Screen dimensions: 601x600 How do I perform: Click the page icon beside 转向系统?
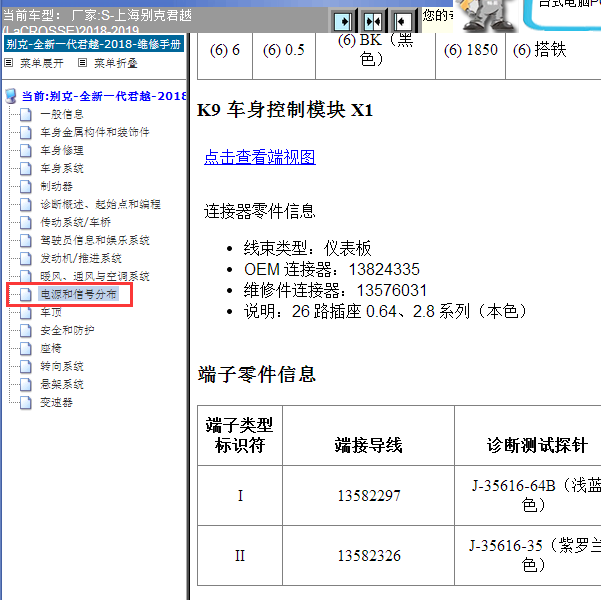pos(26,367)
